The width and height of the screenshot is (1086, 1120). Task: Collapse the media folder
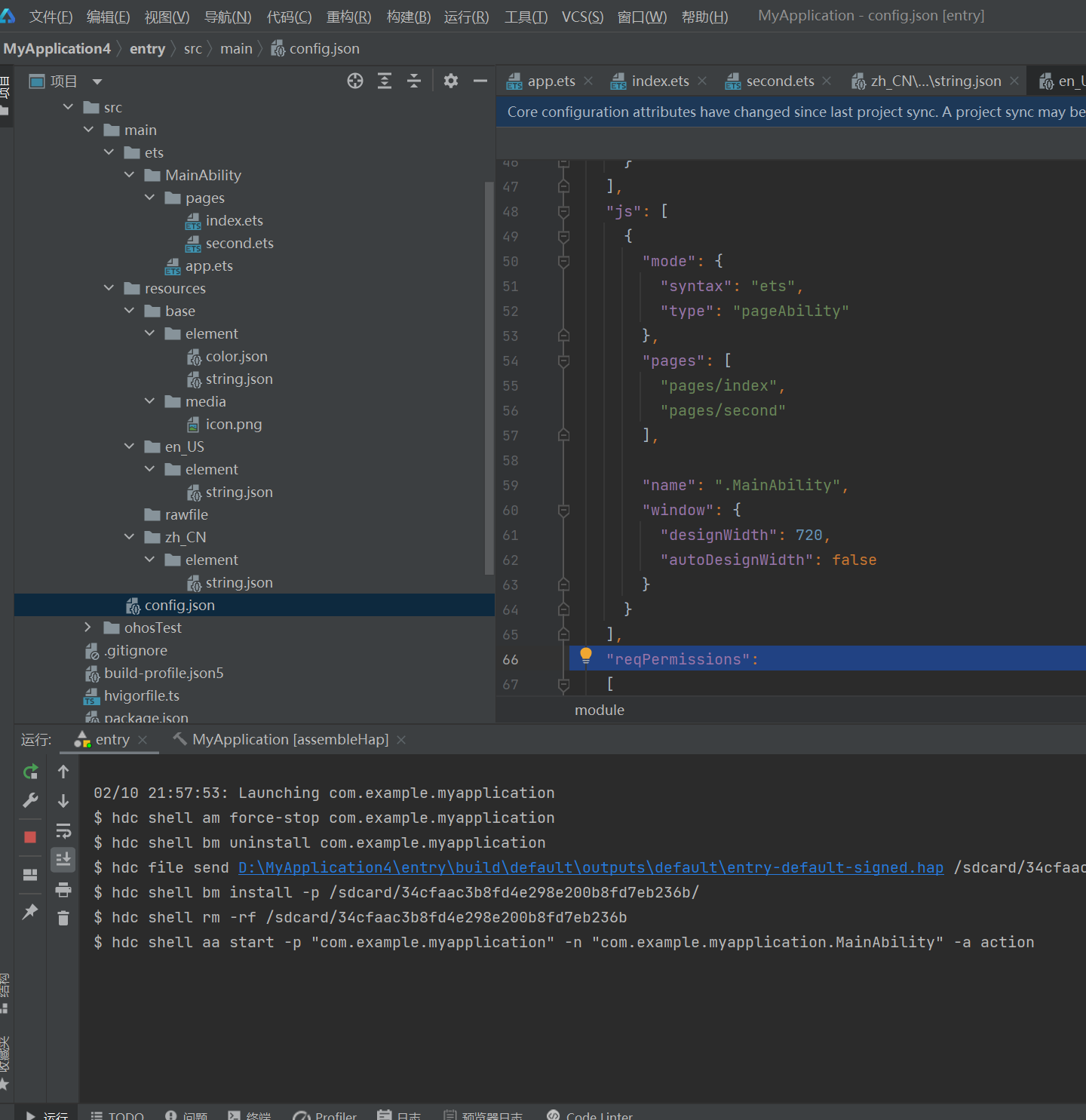click(150, 401)
